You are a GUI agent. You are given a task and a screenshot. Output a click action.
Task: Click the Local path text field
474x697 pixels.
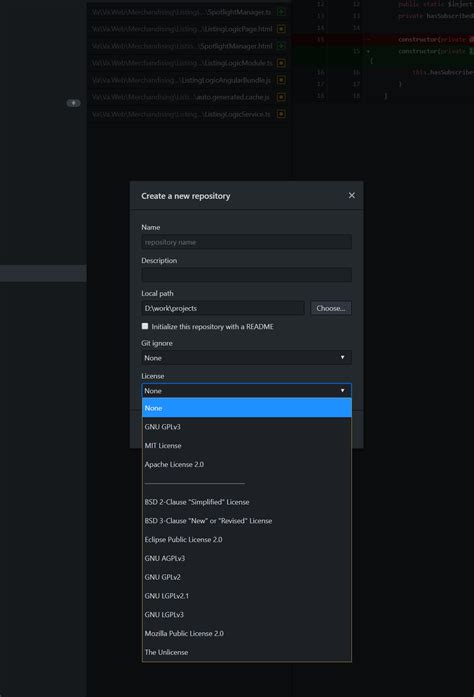click(223, 308)
